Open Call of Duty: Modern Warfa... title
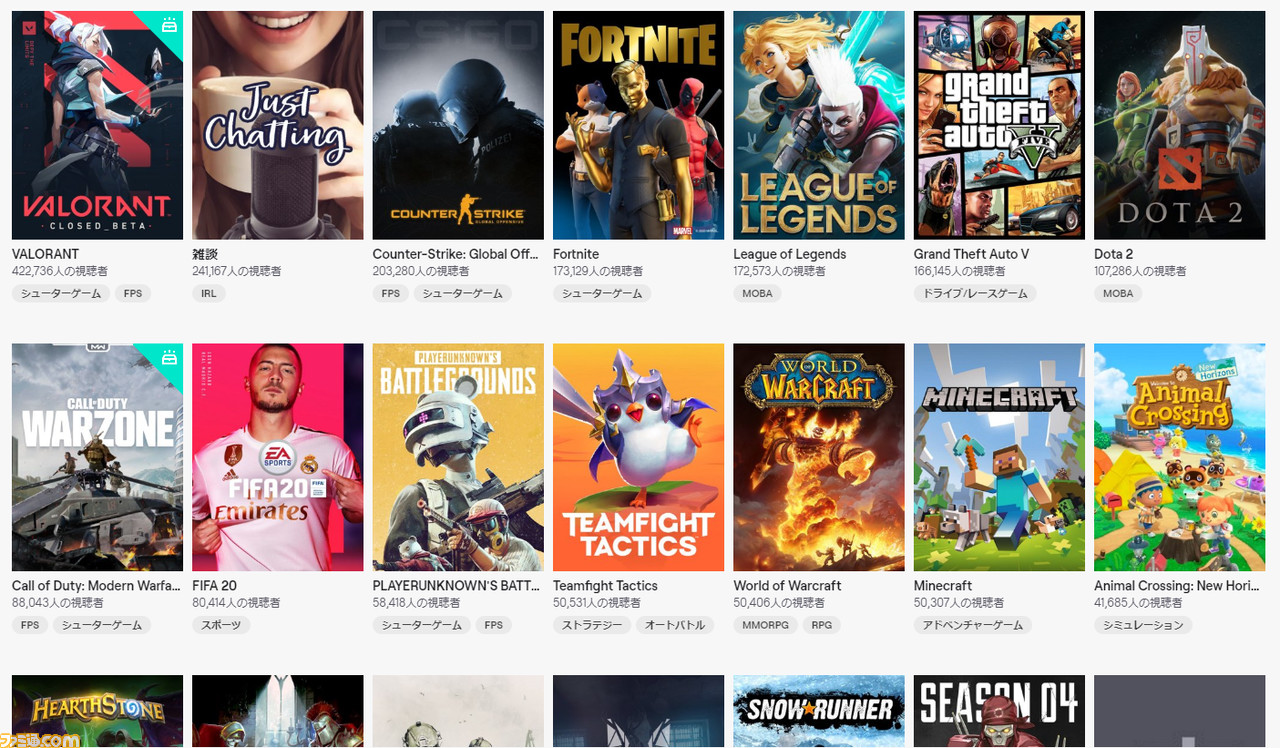The width and height of the screenshot is (1280, 748). 96,586
